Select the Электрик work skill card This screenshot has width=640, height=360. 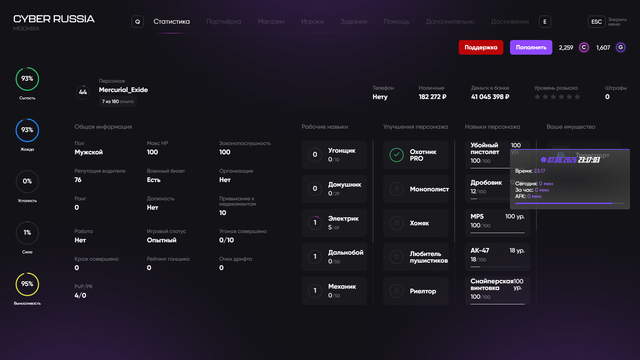point(334,223)
